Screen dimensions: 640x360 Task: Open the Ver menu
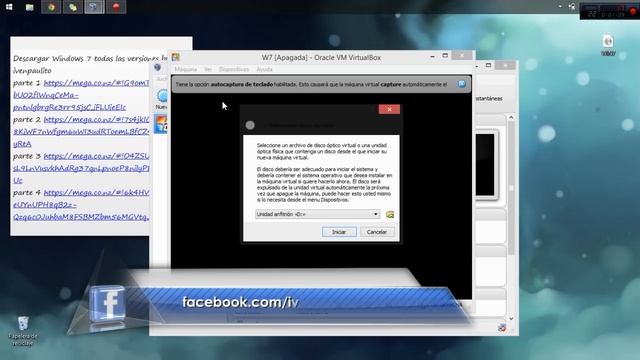pos(208,69)
